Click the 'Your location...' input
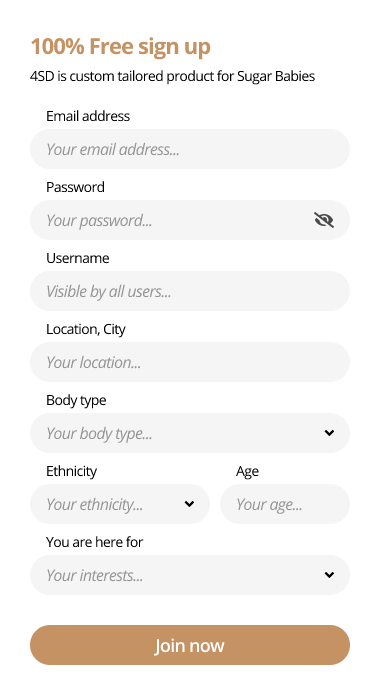The height and width of the screenshot is (695, 380). pos(190,362)
